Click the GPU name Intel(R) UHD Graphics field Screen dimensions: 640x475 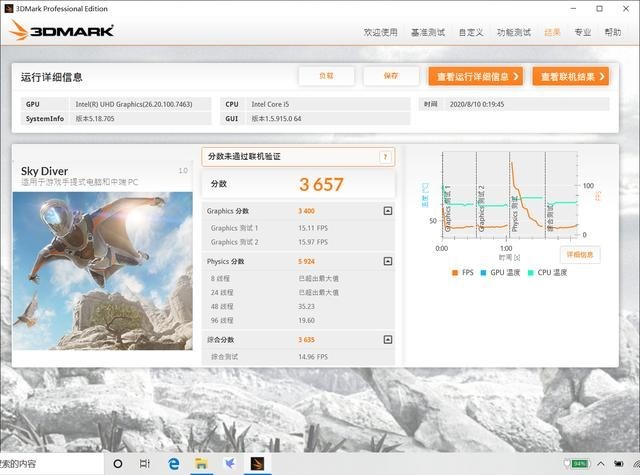point(140,104)
